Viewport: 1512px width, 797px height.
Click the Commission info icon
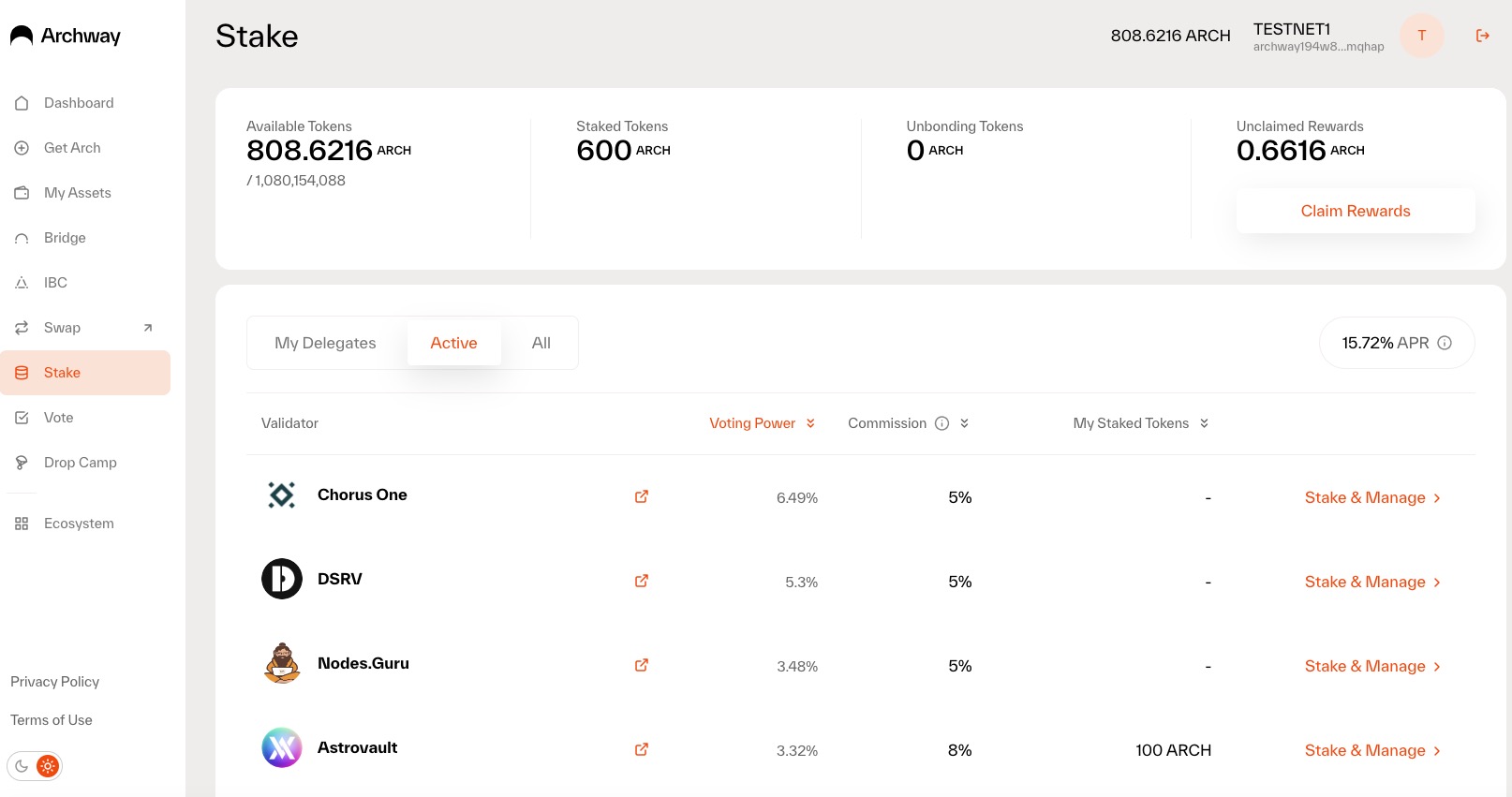[941, 423]
